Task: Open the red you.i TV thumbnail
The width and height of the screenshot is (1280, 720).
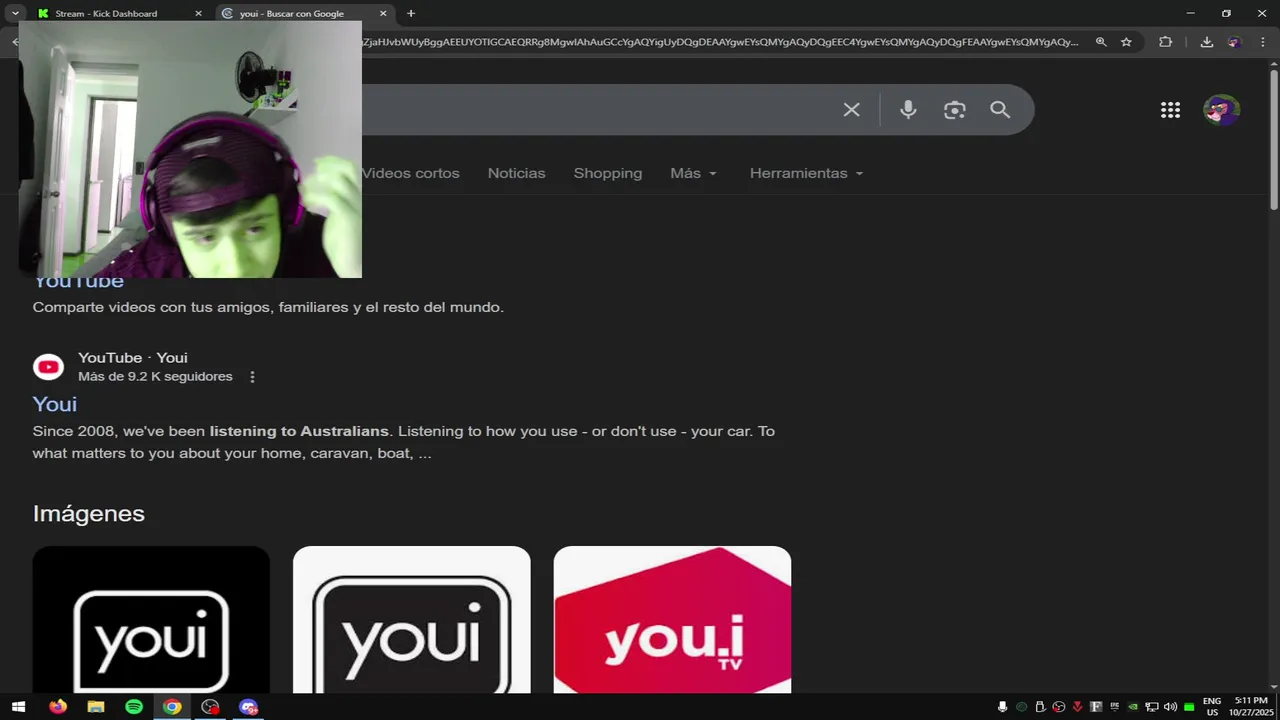Action: [672, 619]
